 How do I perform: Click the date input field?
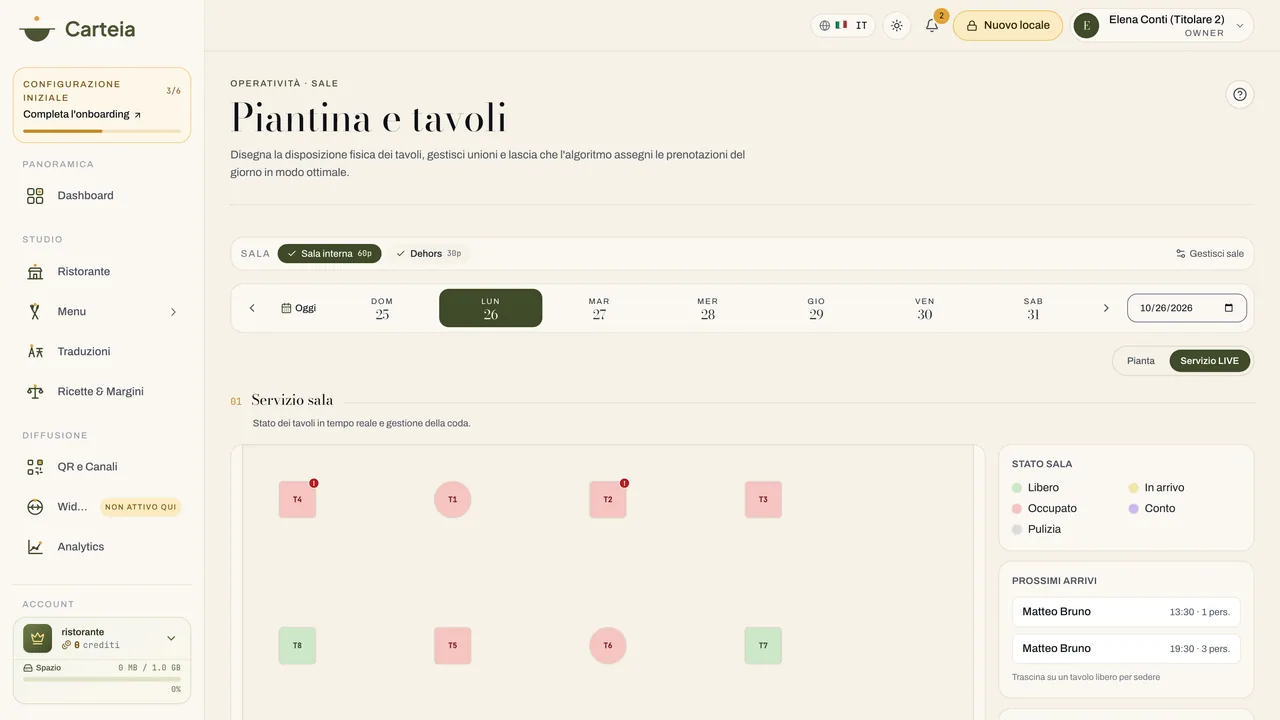[x=1187, y=308]
